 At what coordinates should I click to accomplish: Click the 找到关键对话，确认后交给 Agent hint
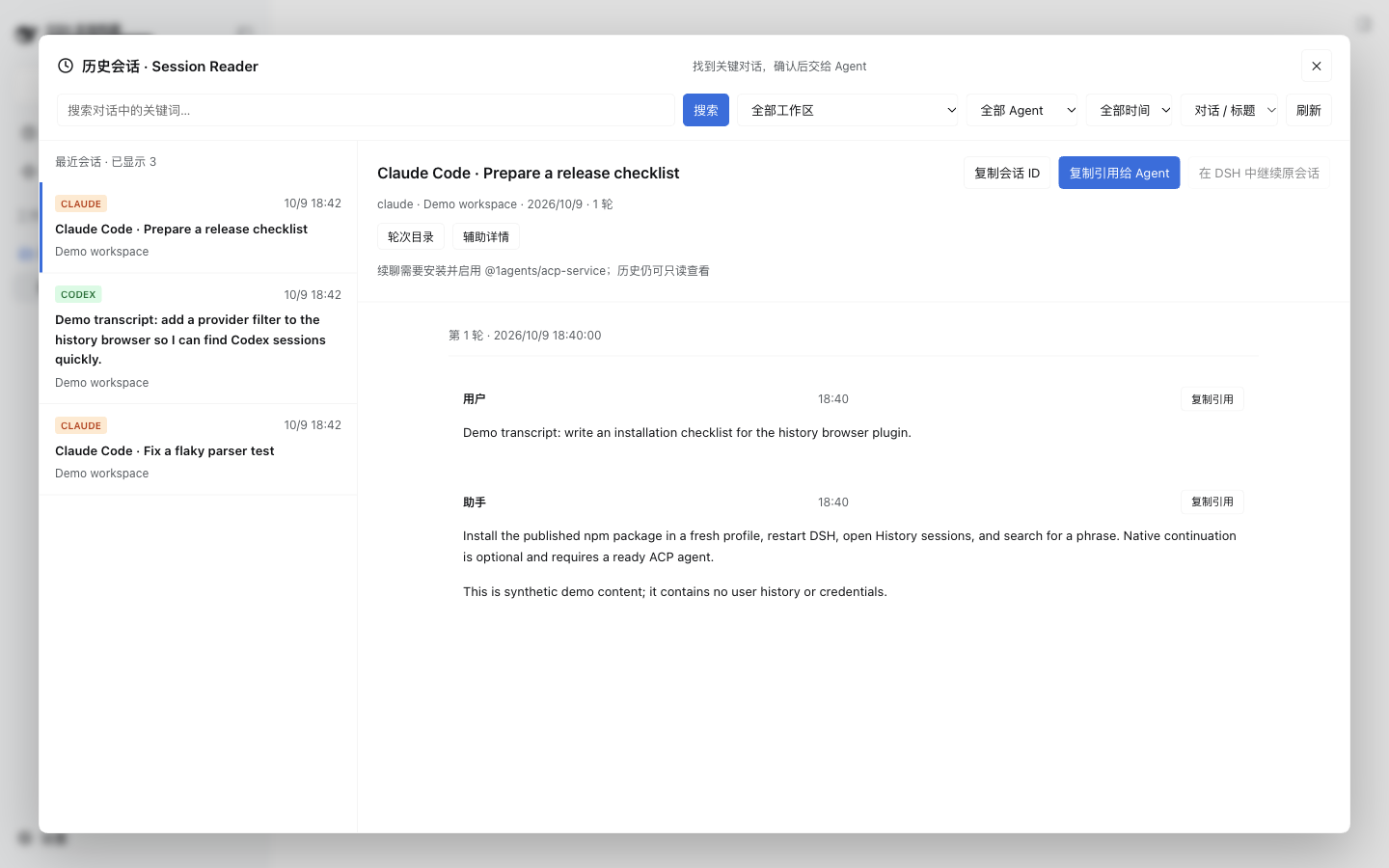click(x=779, y=67)
